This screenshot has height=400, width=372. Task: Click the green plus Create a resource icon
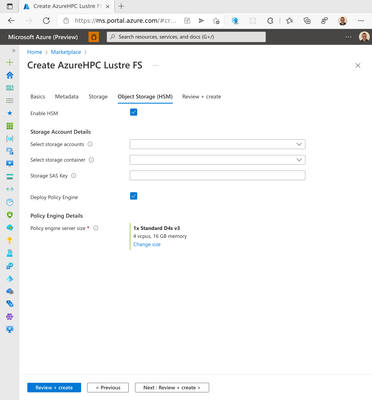10,62
